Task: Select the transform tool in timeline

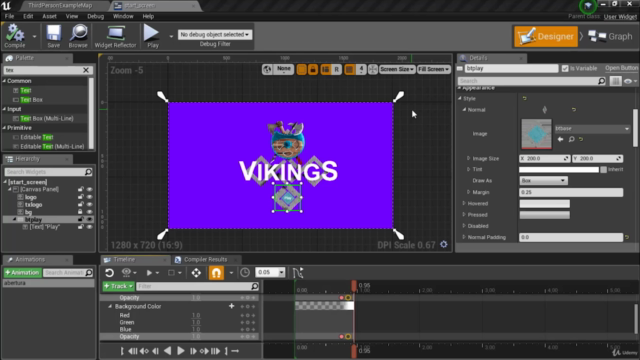Action: pyautogui.click(x=196, y=273)
